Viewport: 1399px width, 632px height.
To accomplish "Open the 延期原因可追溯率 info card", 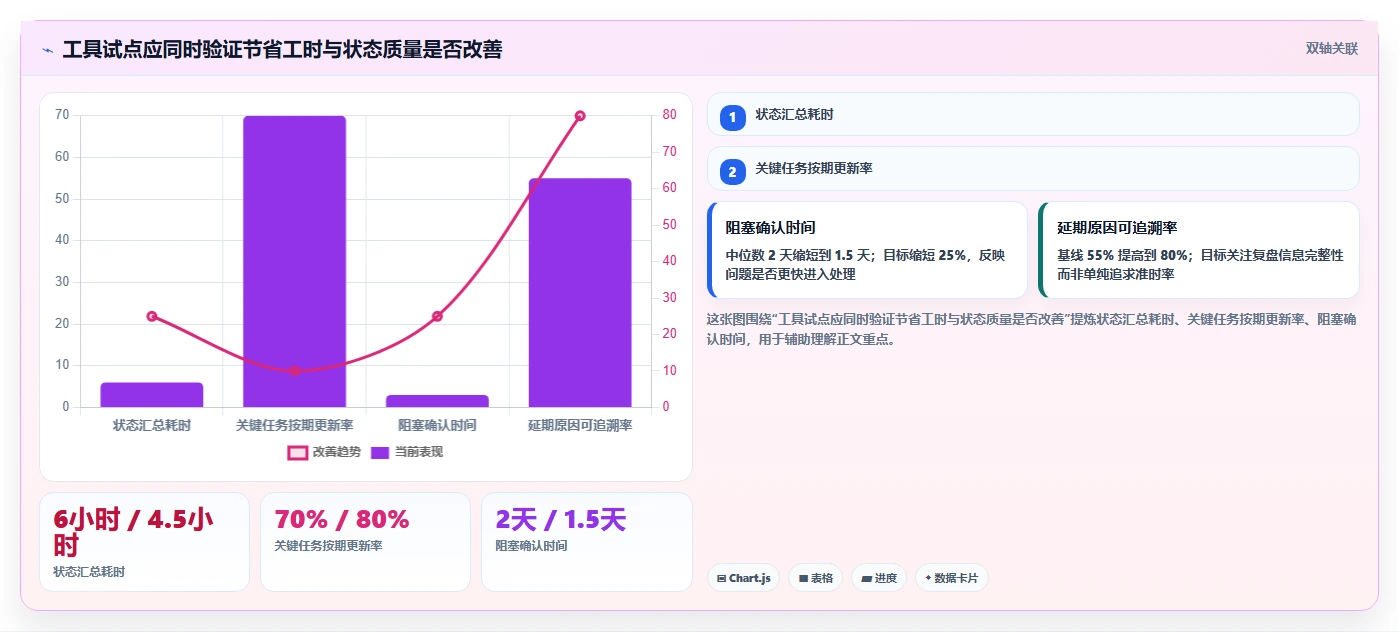I will point(1199,250).
